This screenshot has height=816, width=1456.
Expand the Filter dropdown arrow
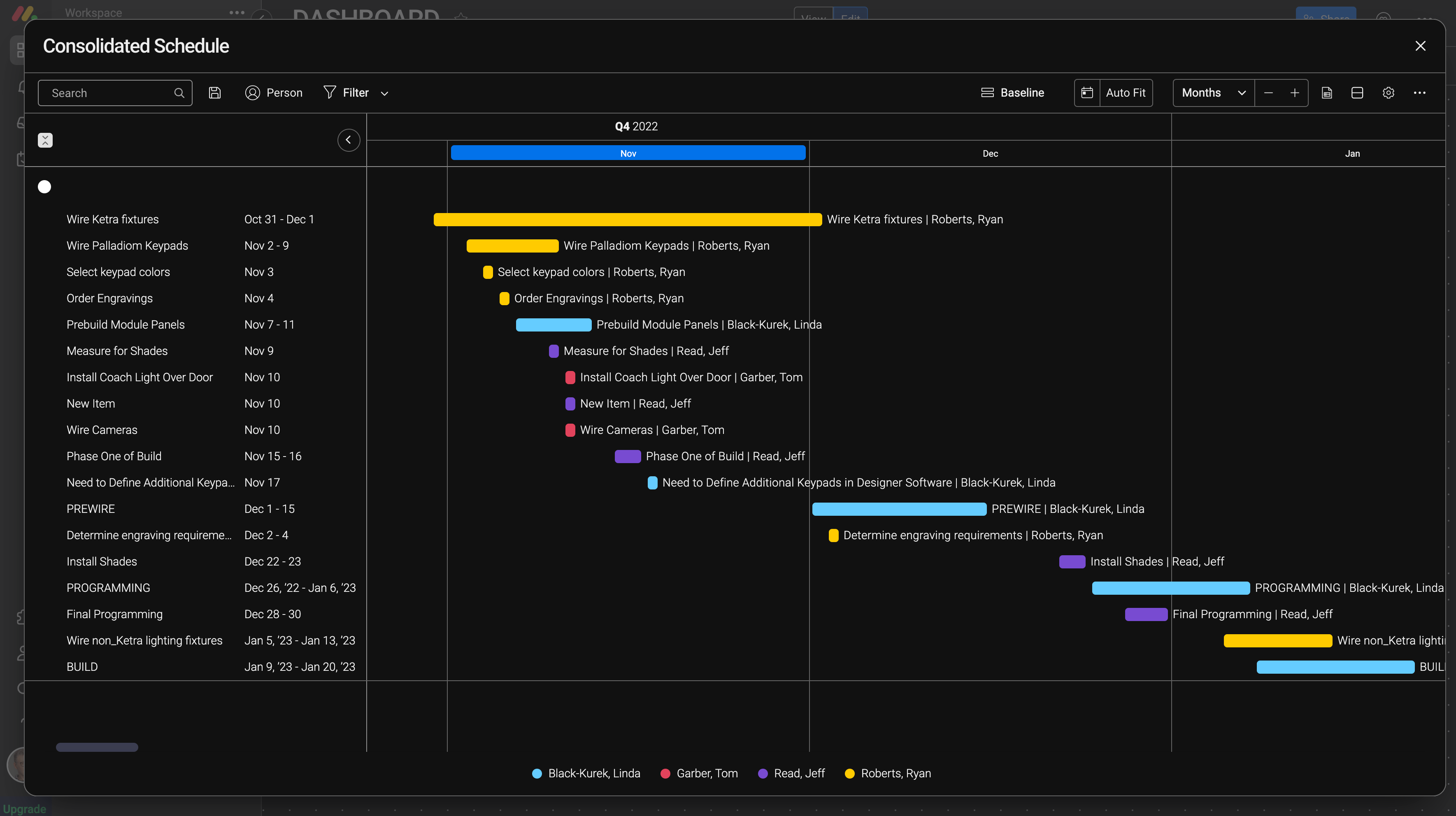pos(384,93)
